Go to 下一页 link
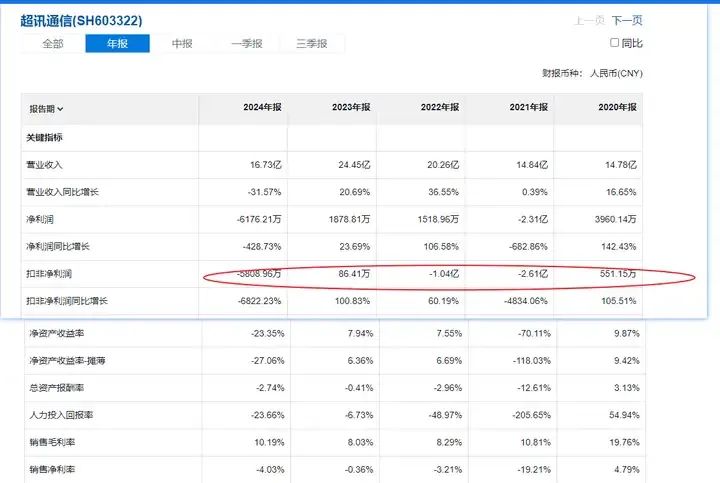This screenshot has width=720, height=483. coord(627,20)
